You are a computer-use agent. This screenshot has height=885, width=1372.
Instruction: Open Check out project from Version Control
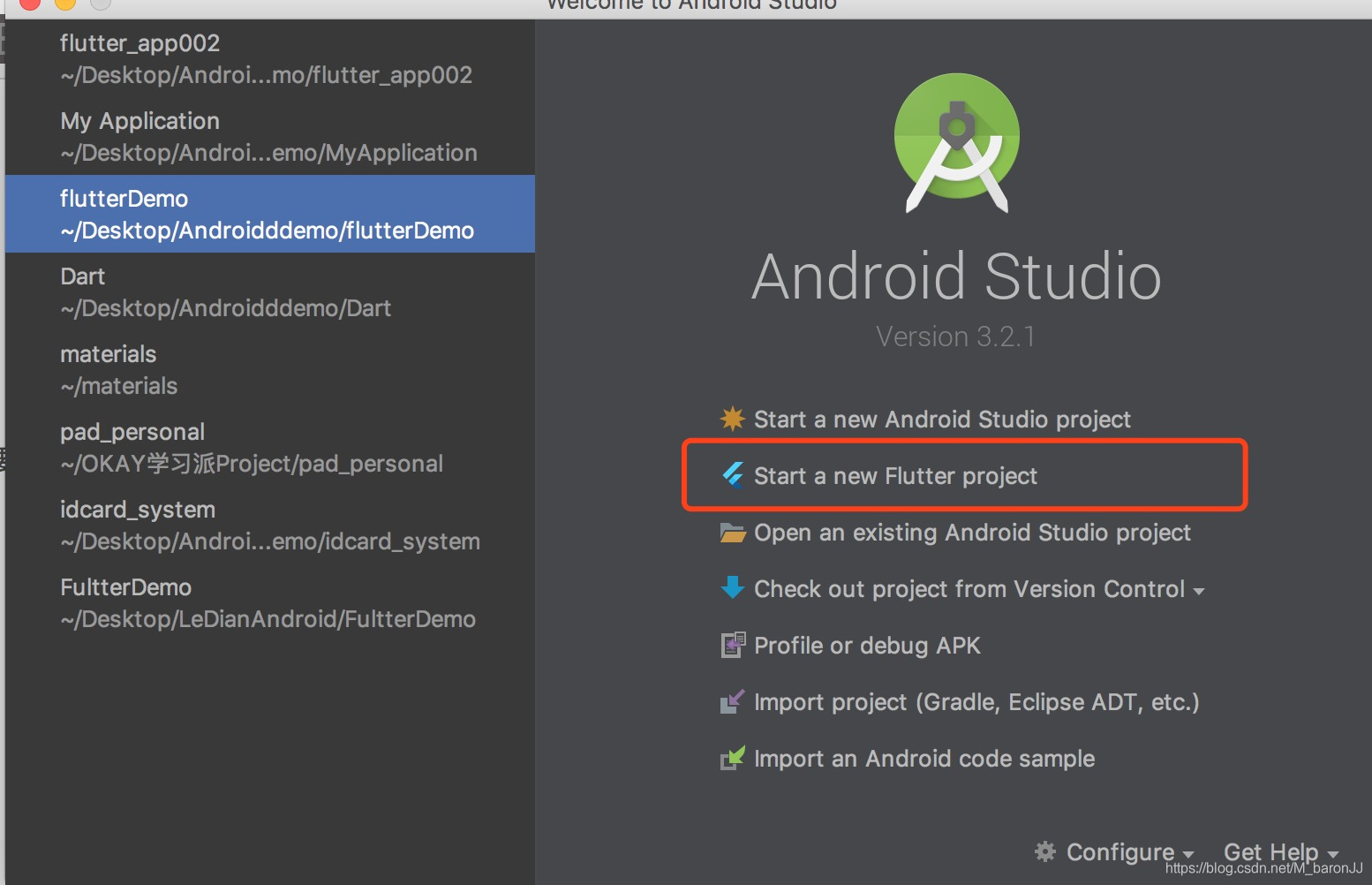click(969, 589)
